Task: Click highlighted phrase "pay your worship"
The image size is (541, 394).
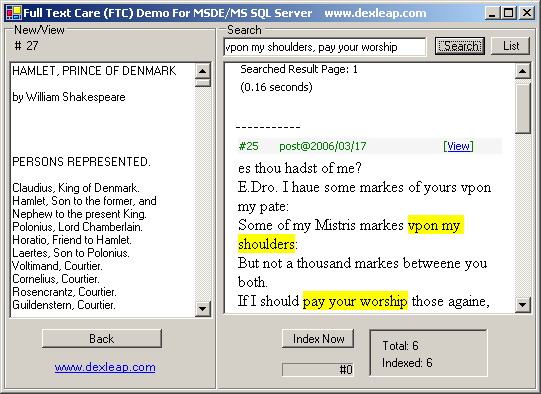Action: (x=355, y=301)
